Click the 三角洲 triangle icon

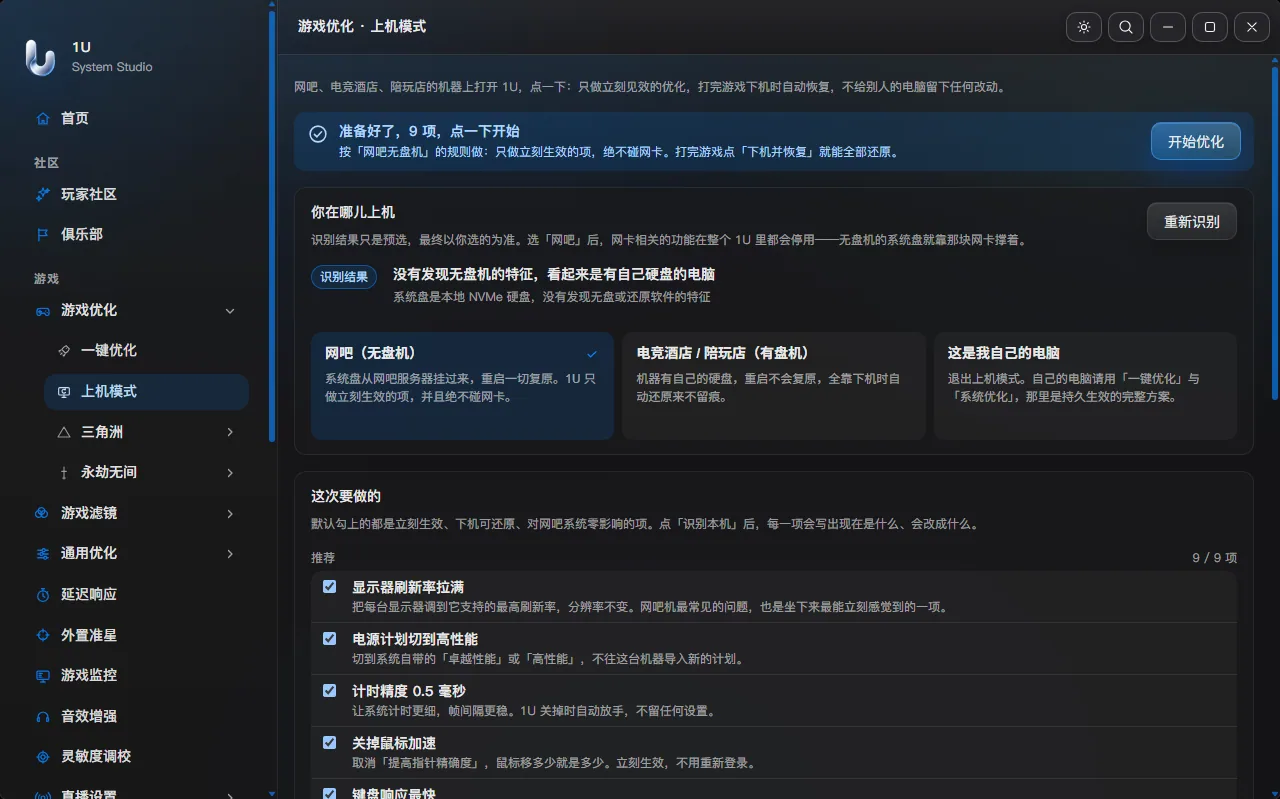[x=64, y=432]
